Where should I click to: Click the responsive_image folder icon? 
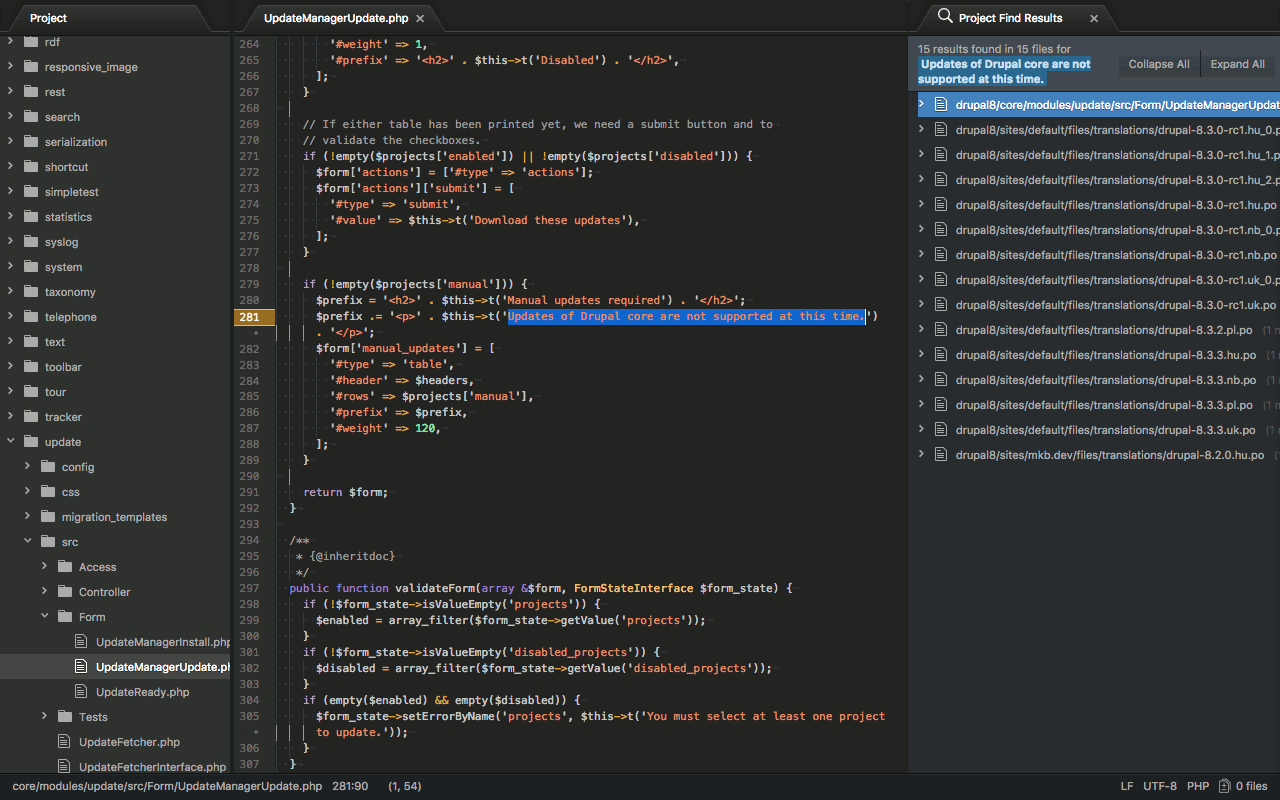click(30, 66)
